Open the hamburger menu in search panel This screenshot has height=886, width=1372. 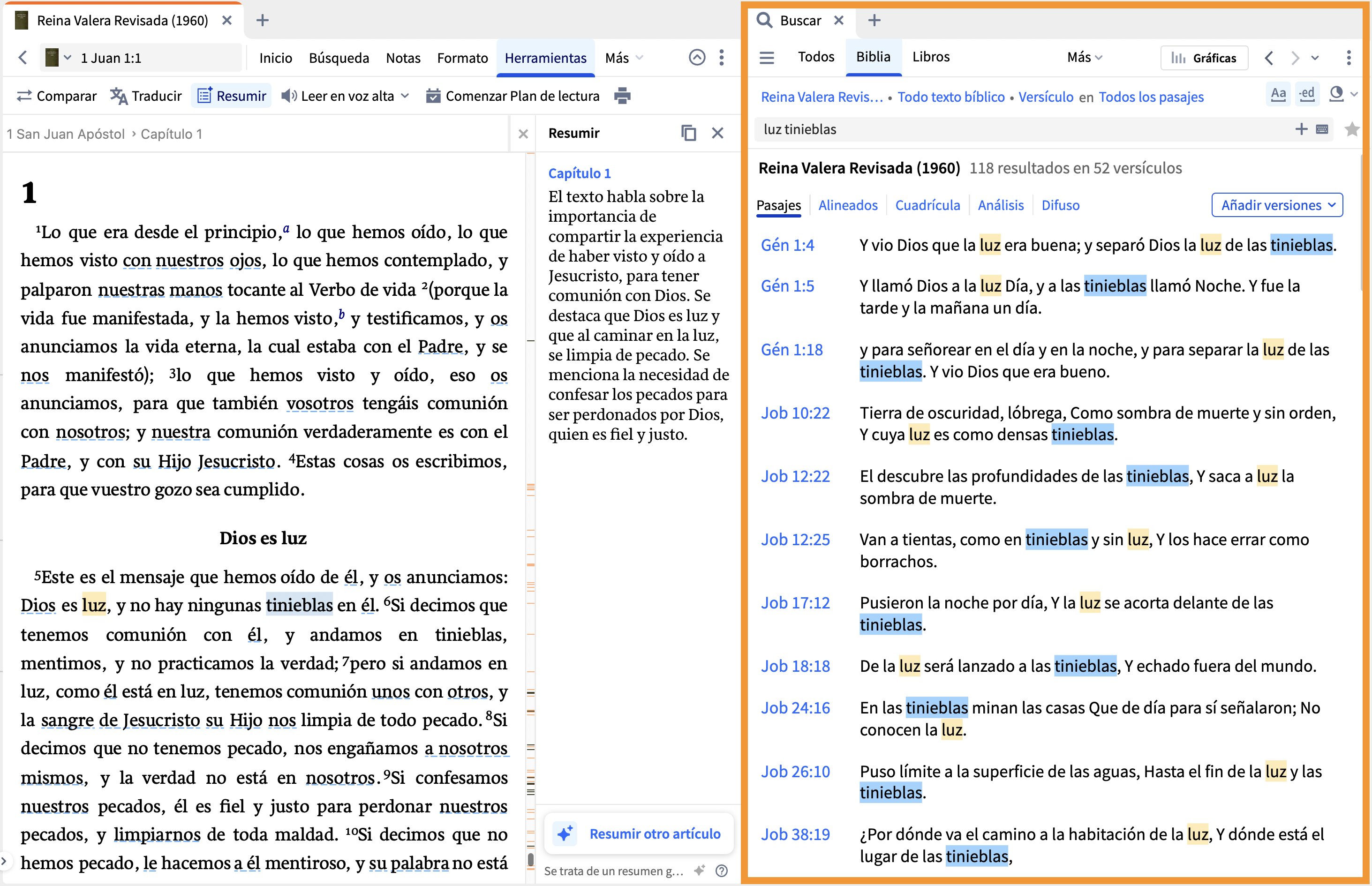click(x=767, y=58)
